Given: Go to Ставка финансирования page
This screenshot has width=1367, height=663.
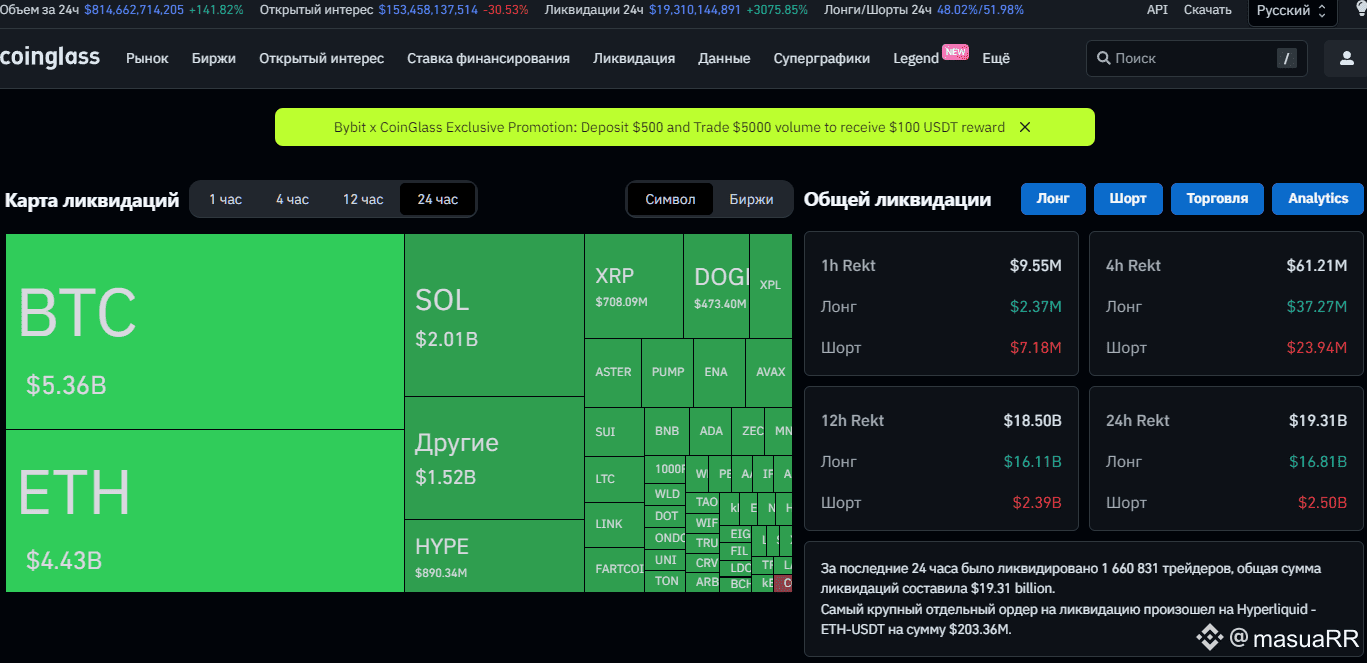Looking at the screenshot, I should coord(488,58).
